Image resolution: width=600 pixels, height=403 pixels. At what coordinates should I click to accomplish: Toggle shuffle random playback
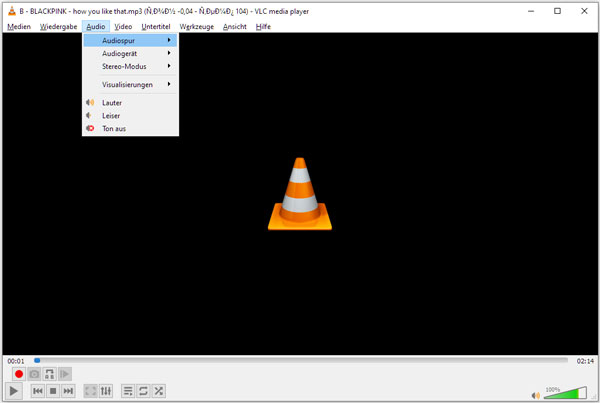(x=159, y=391)
